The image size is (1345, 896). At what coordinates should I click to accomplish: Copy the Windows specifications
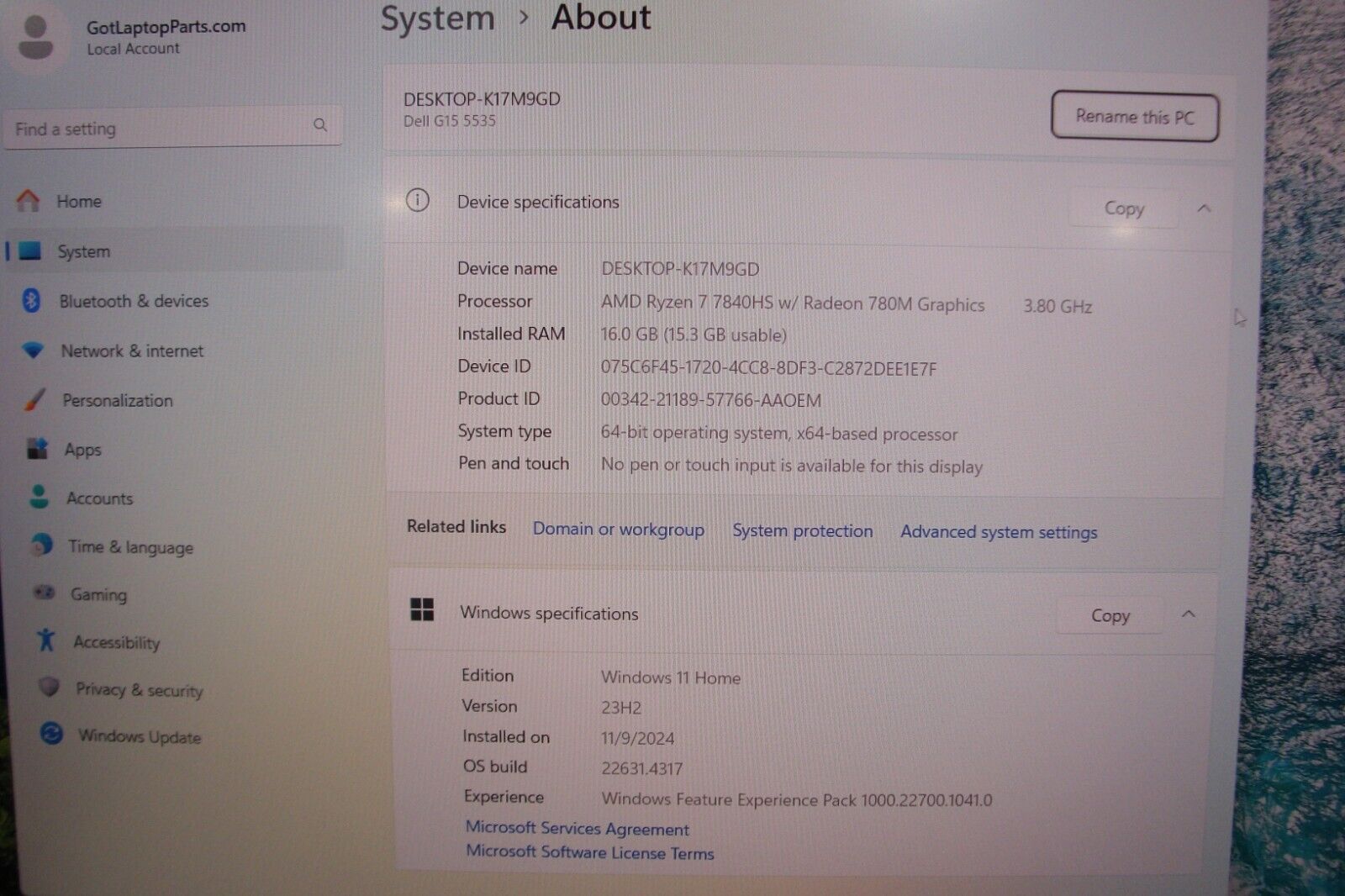(x=1110, y=615)
